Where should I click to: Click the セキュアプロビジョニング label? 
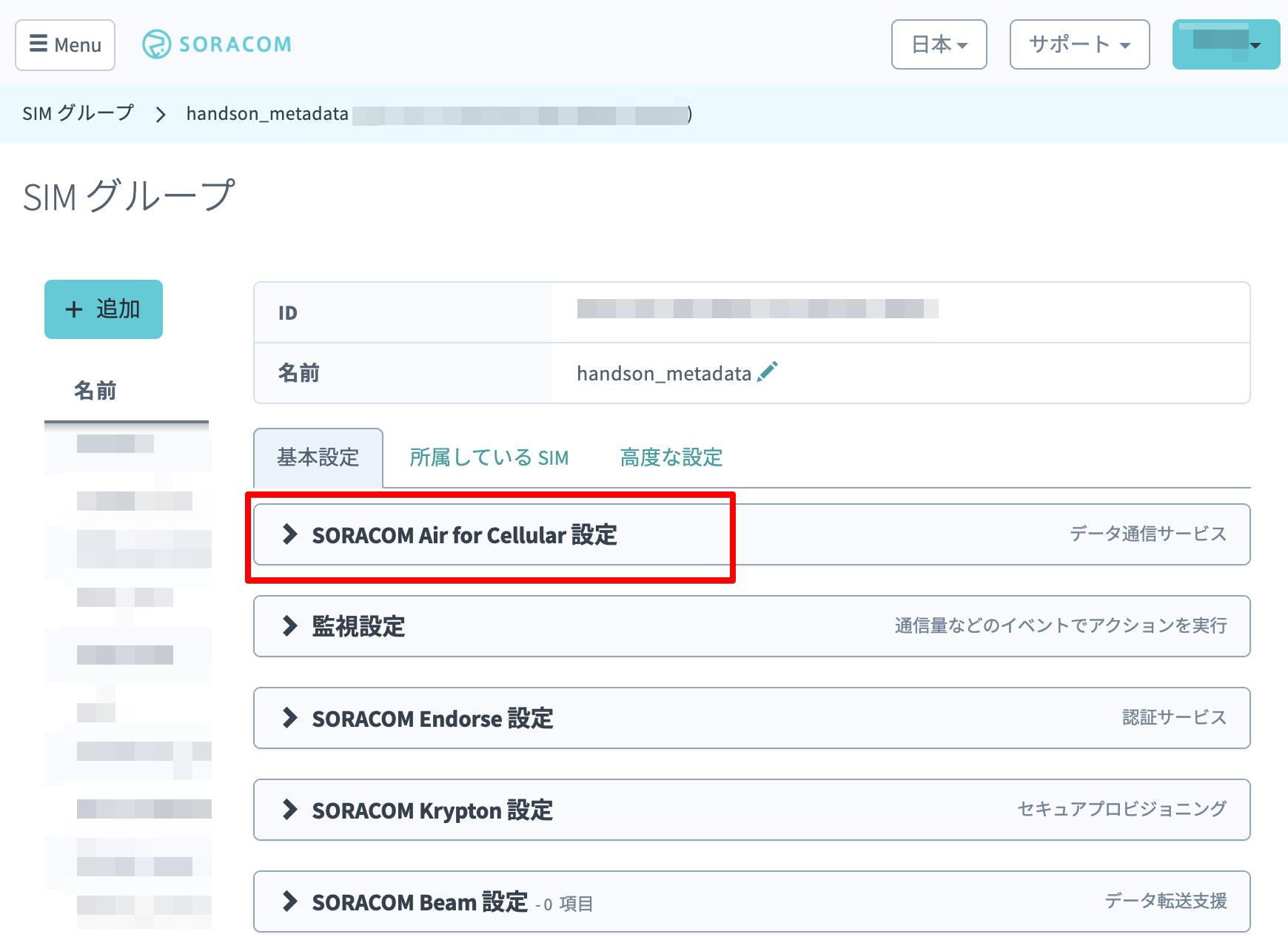pyautogui.click(x=1122, y=809)
